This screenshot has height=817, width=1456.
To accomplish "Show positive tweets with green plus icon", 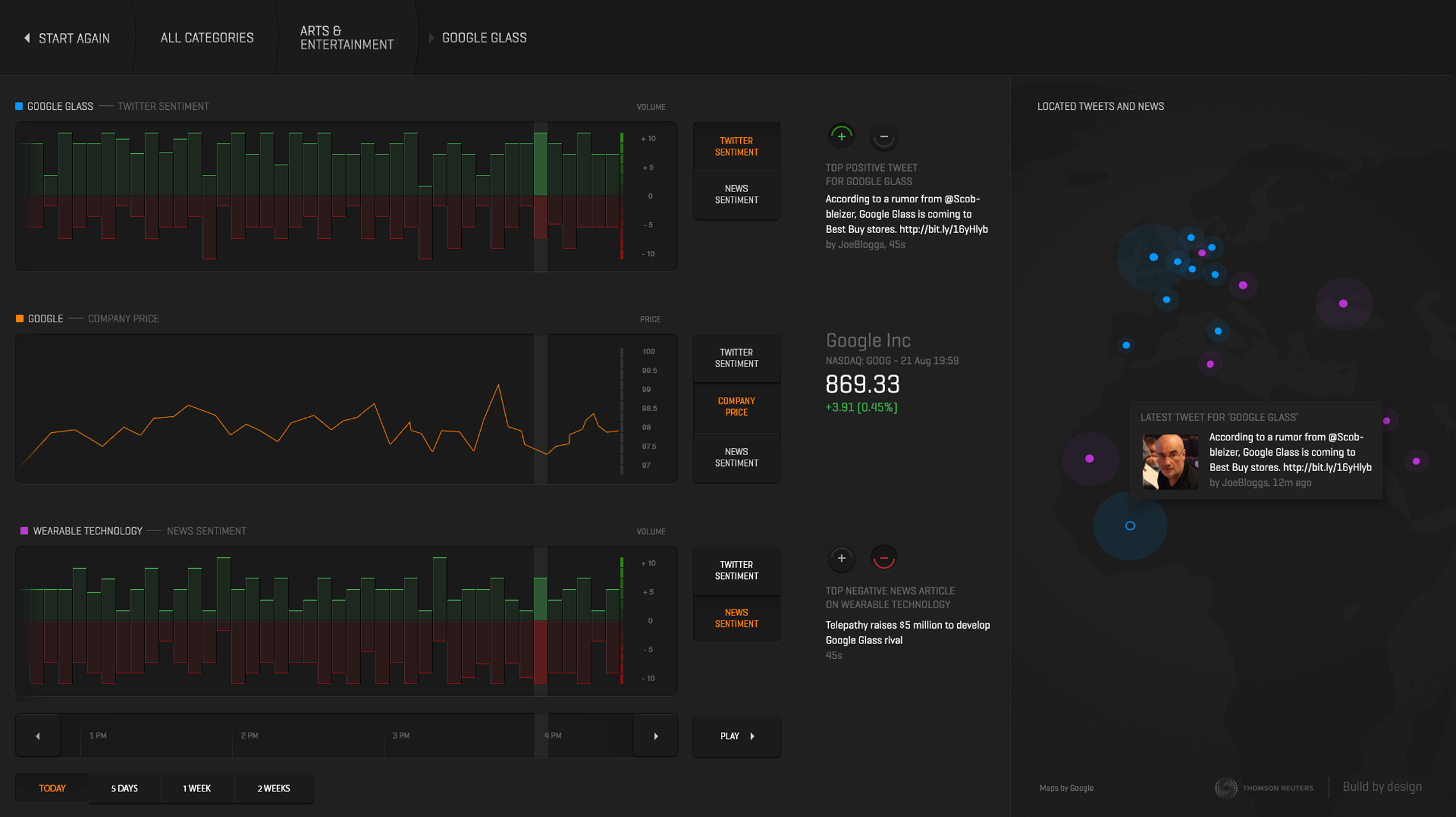I will pyautogui.click(x=841, y=136).
